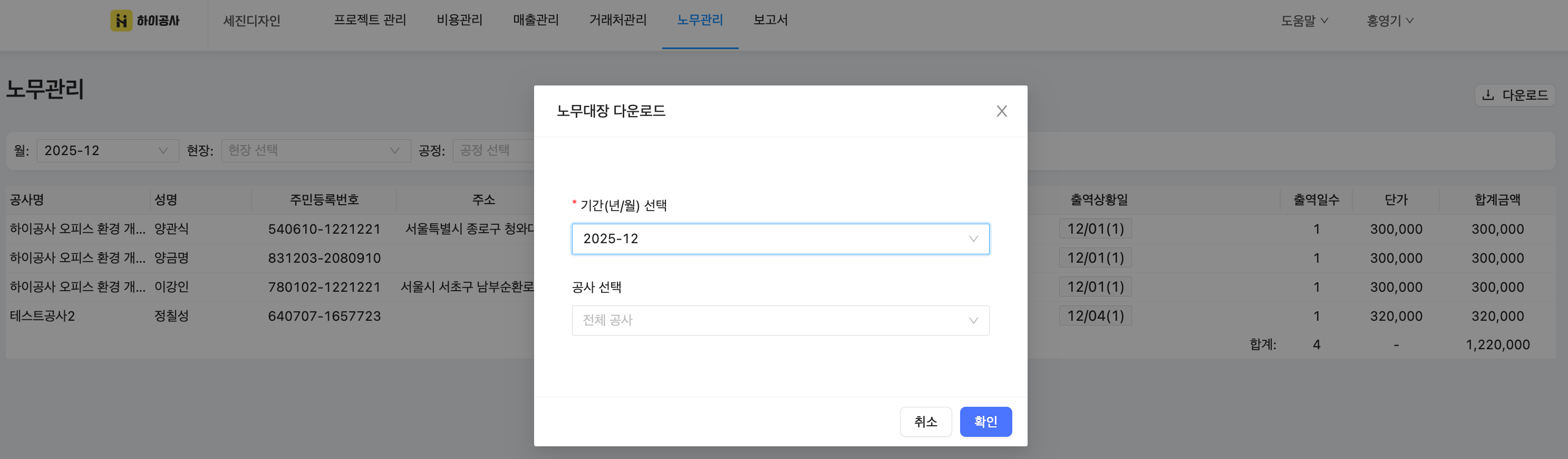Click the 공정 선택 process filter field
This screenshot has height=459, width=1568.
click(x=493, y=150)
